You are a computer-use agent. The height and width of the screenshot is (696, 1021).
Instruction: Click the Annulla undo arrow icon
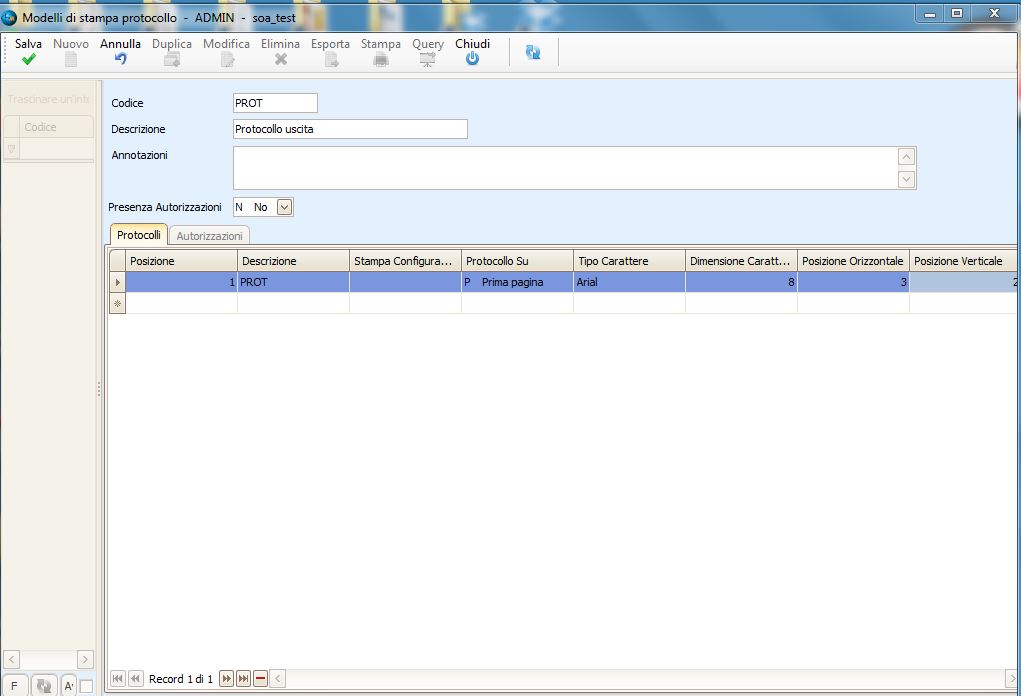(x=120, y=60)
